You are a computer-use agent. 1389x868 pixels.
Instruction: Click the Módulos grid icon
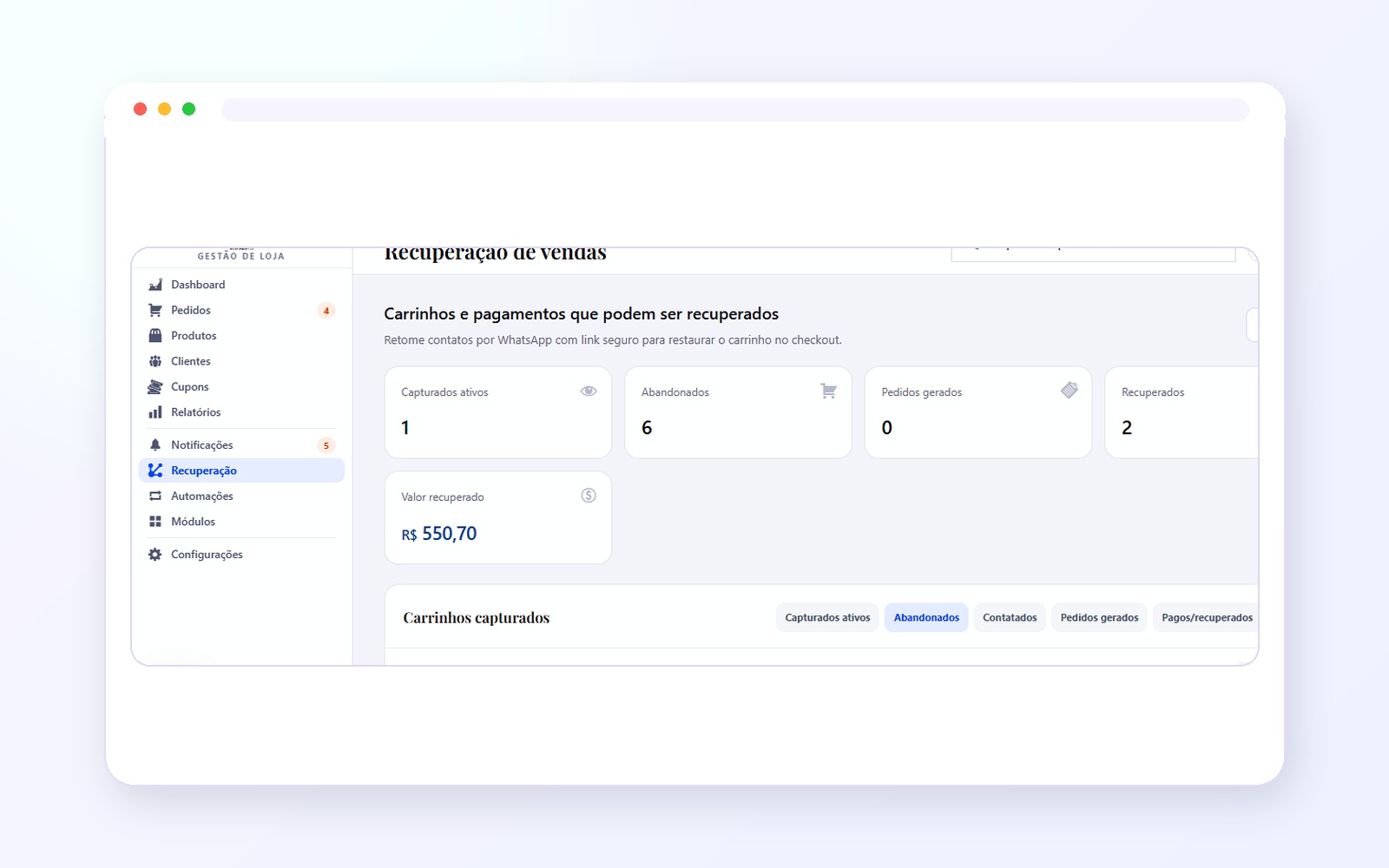tap(155, 522)
